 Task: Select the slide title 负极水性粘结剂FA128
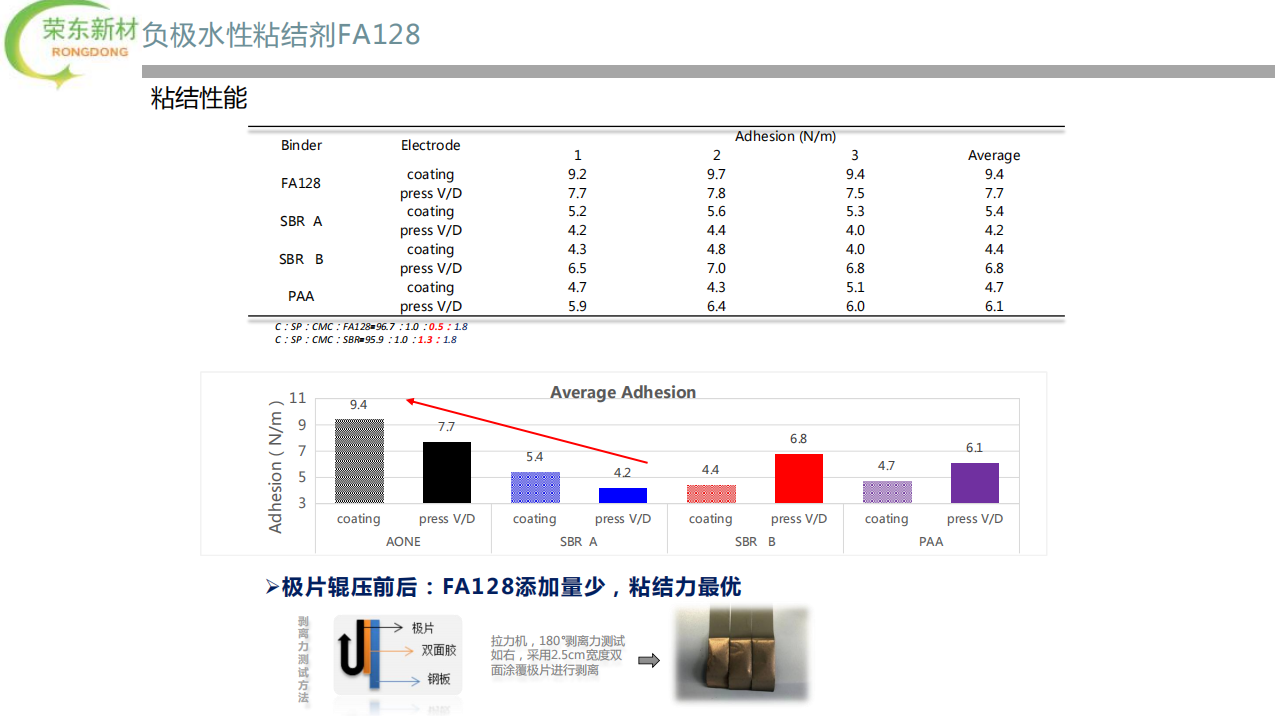pos(281,35)
